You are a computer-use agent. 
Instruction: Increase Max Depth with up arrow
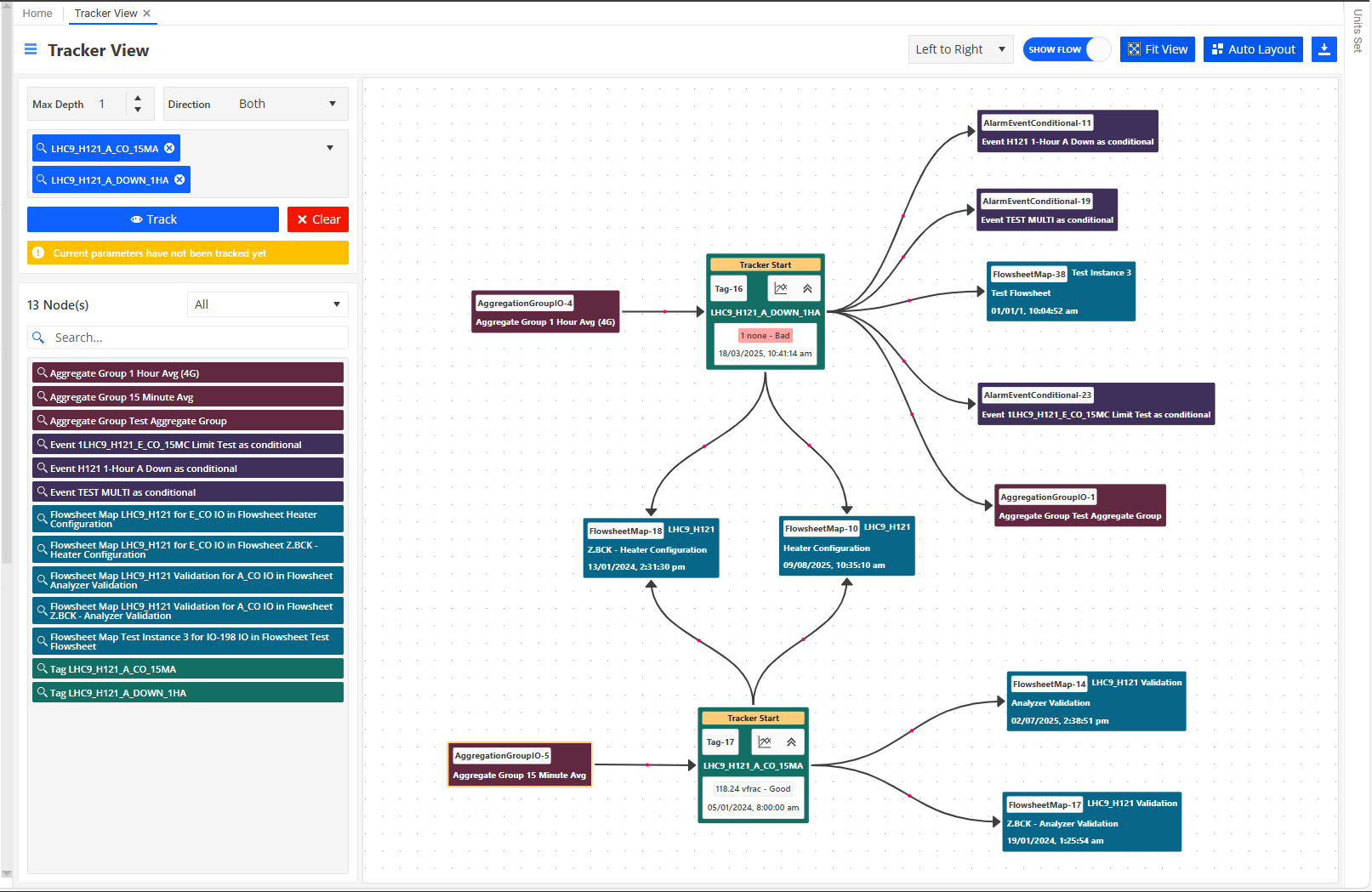(x=138, y=98)
